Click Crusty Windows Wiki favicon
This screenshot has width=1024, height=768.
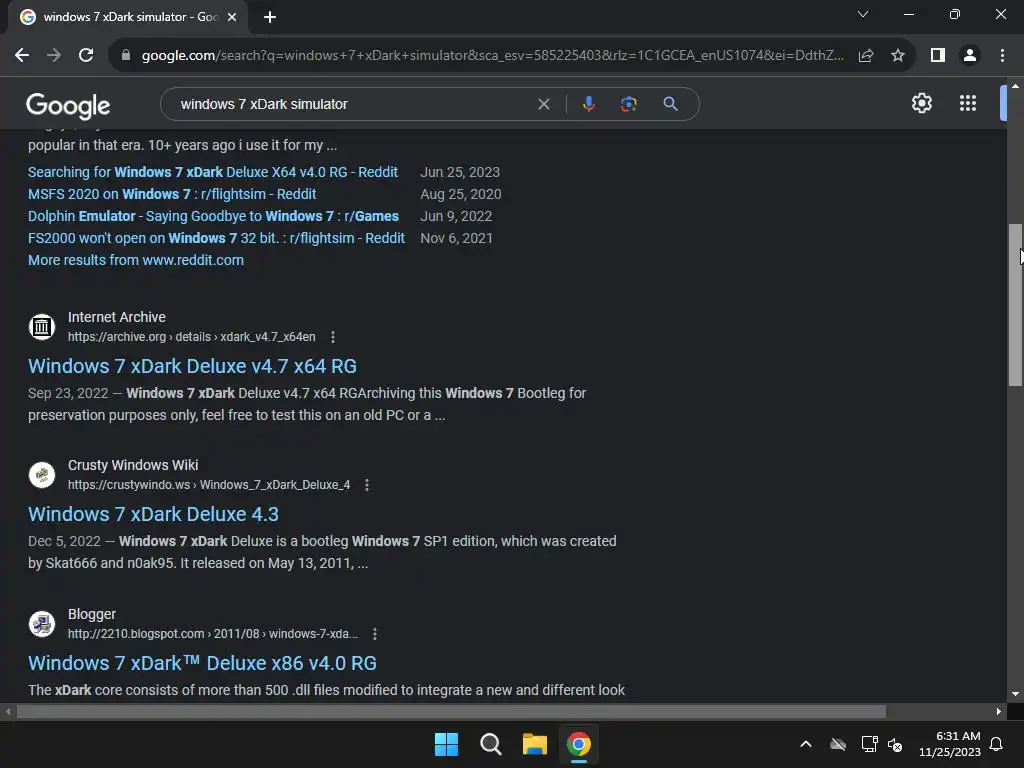pos(42,475)
